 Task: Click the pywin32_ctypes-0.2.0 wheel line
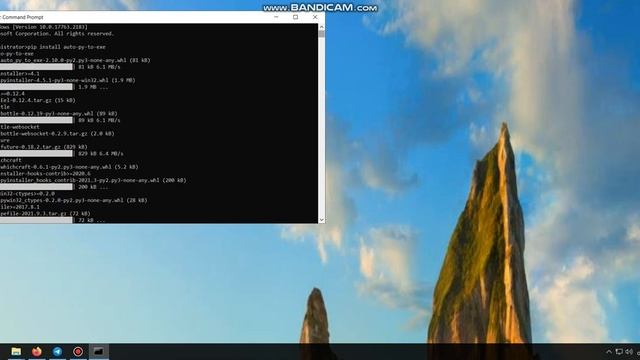pos(74,200)
